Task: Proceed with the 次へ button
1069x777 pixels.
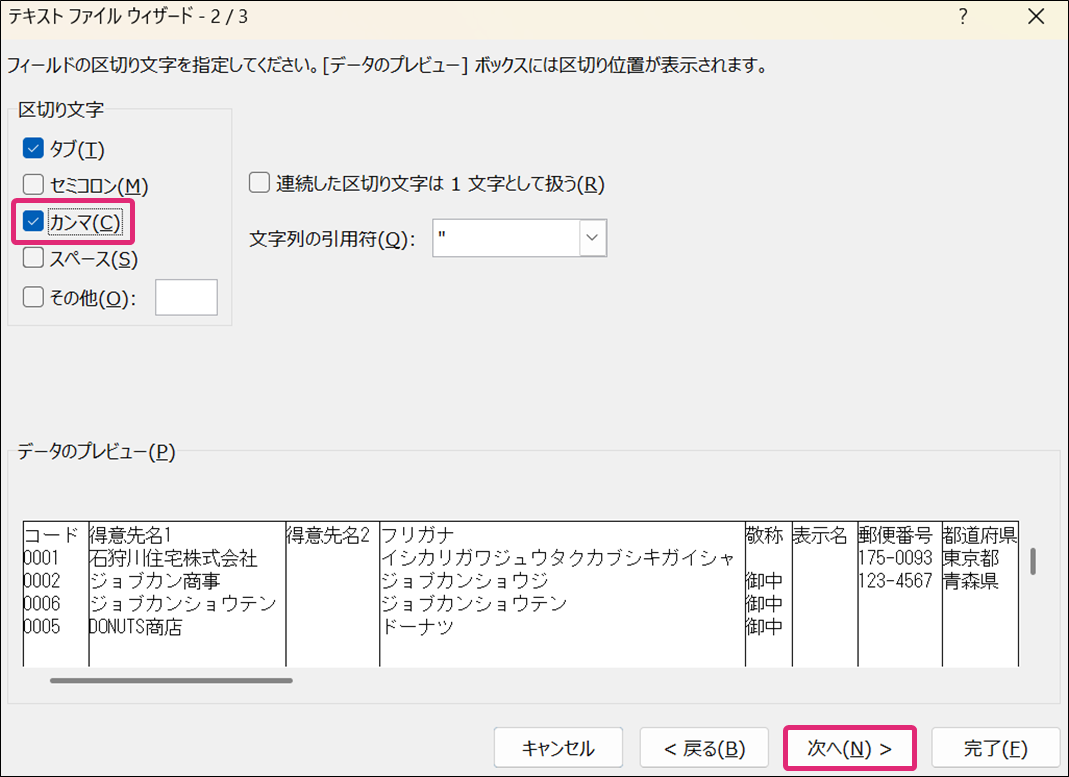Action: pyautogui.click(x=849, y=748)
